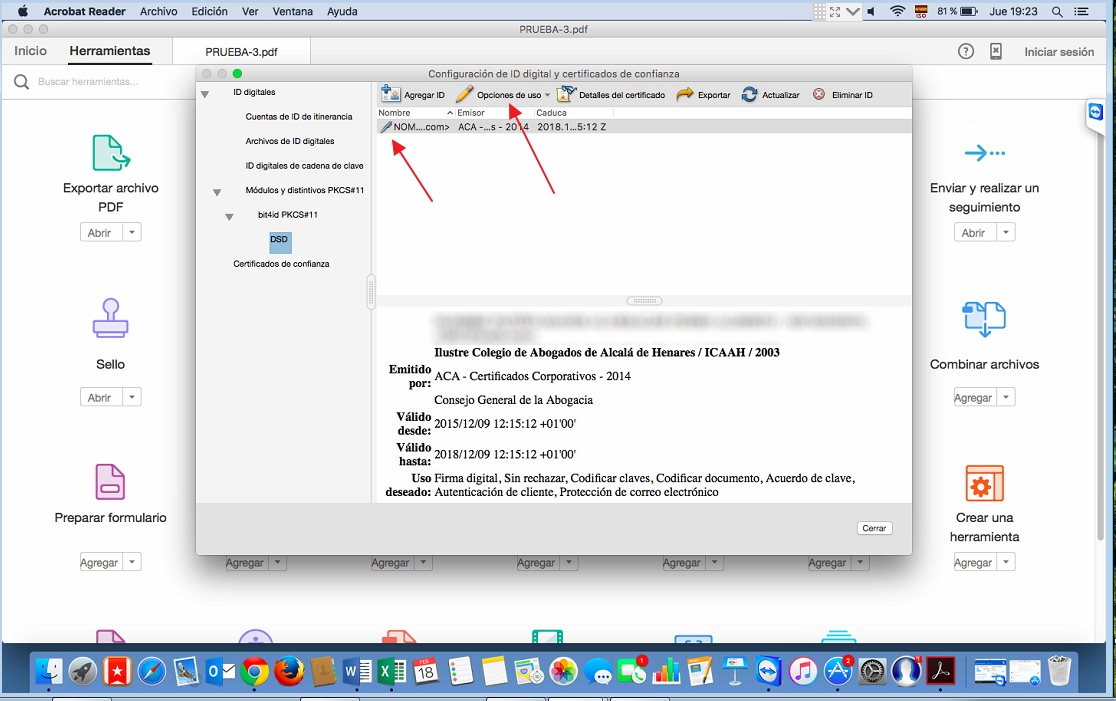
Task: Click the Exportar archivo PDF tool icon
Action: click(x=110, y=152)
